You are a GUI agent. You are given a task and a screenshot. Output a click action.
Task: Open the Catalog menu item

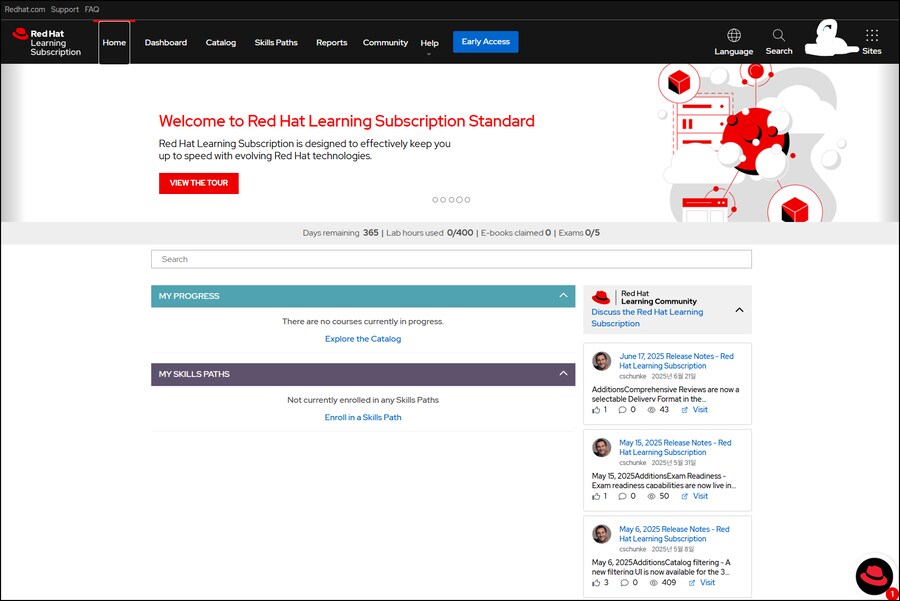click(x=221, y=42)
